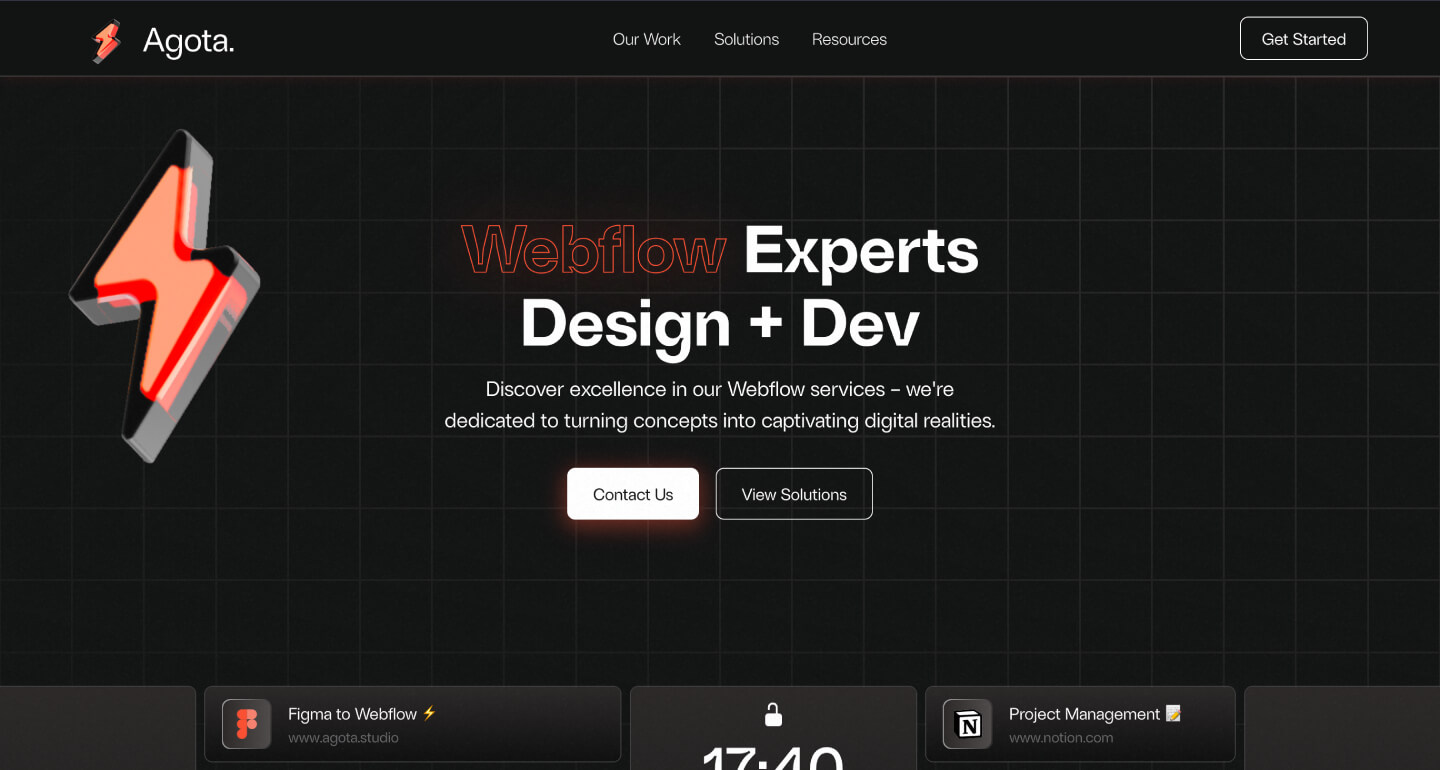Click the Get Started button
Viewport: 1440px width, 770px height.
(x=1303, y=38)
